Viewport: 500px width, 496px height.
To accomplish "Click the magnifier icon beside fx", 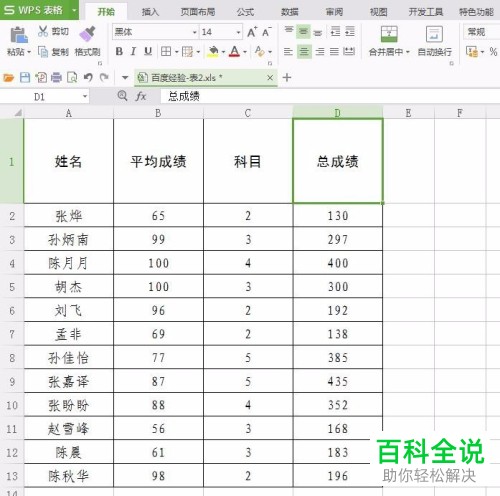I will [122, 96].
